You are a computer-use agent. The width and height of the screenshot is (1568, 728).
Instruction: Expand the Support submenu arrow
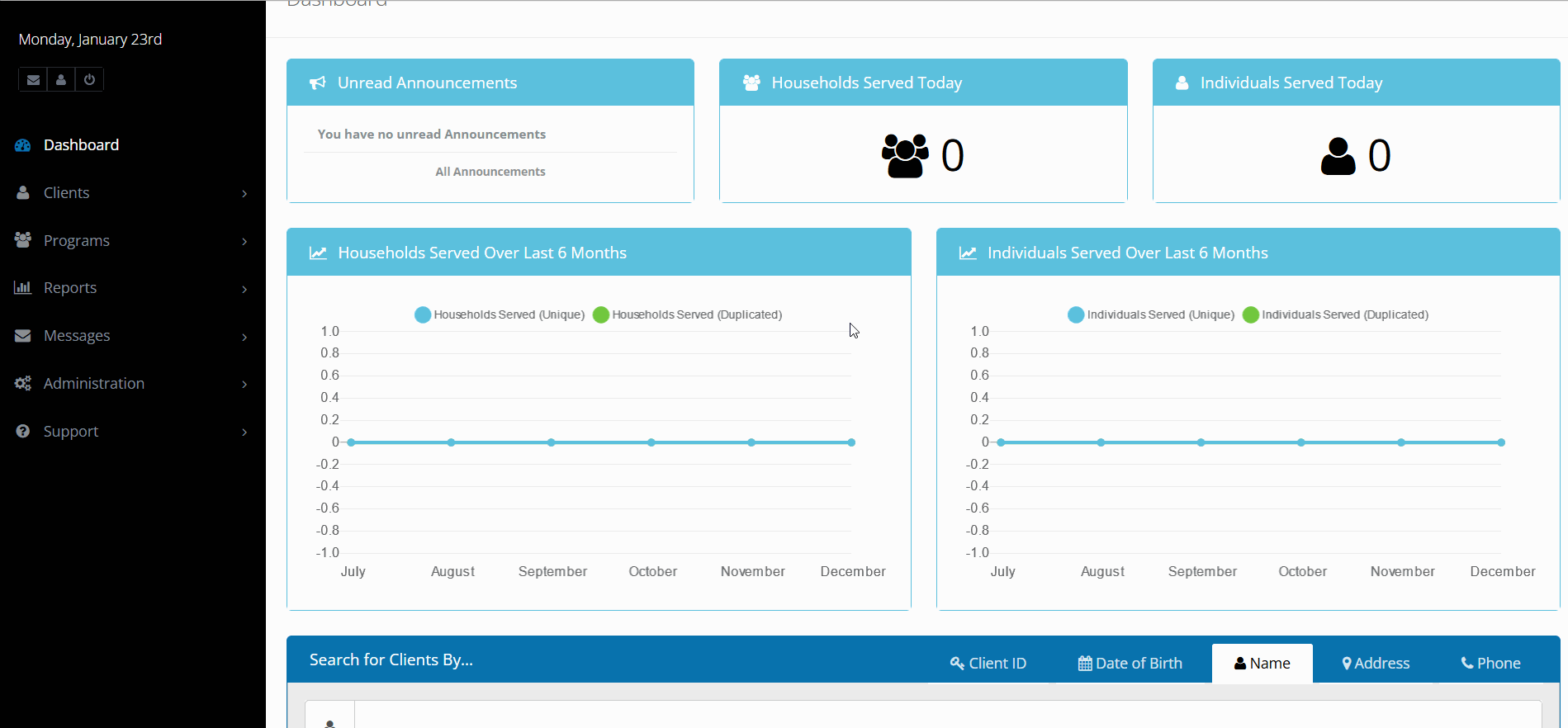pyautogui.click(x=244, y=433)
